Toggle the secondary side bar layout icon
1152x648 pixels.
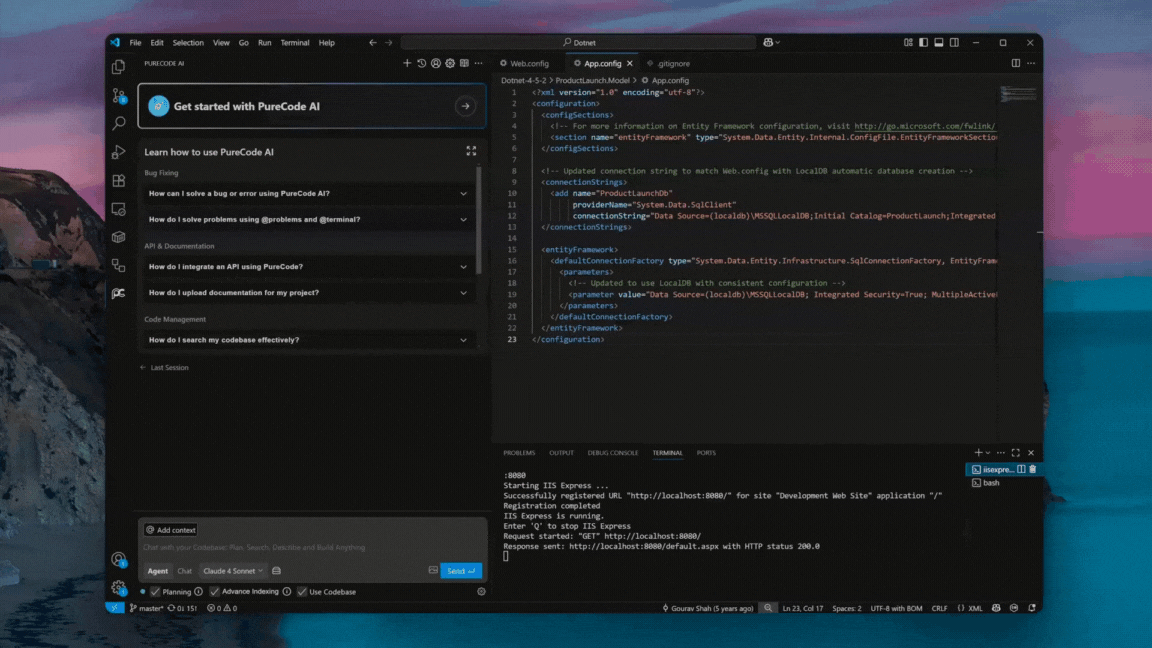click(954, 43)
